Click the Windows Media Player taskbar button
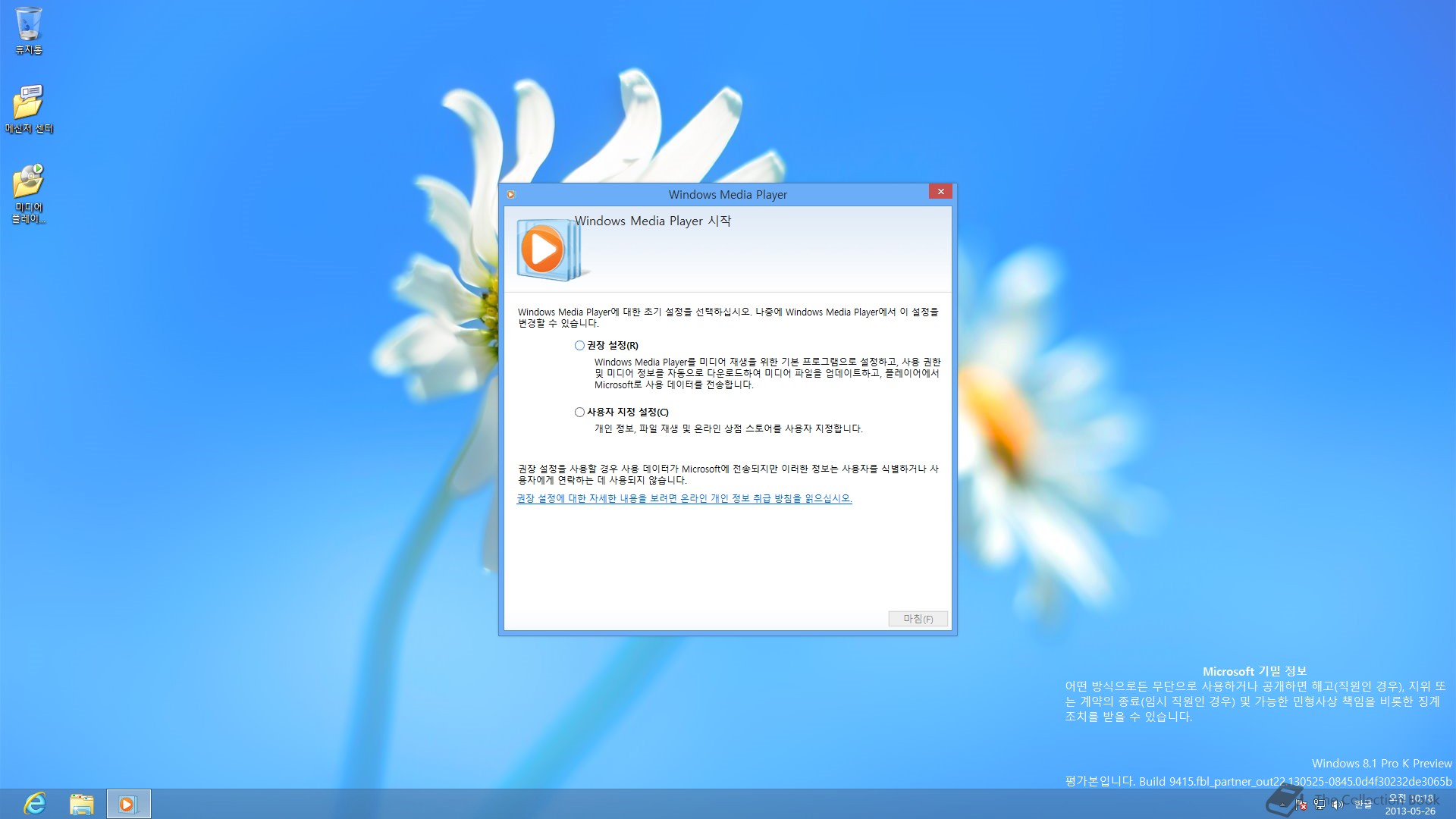The height and width of the screenshot is (819, 1456). [128, 804]
